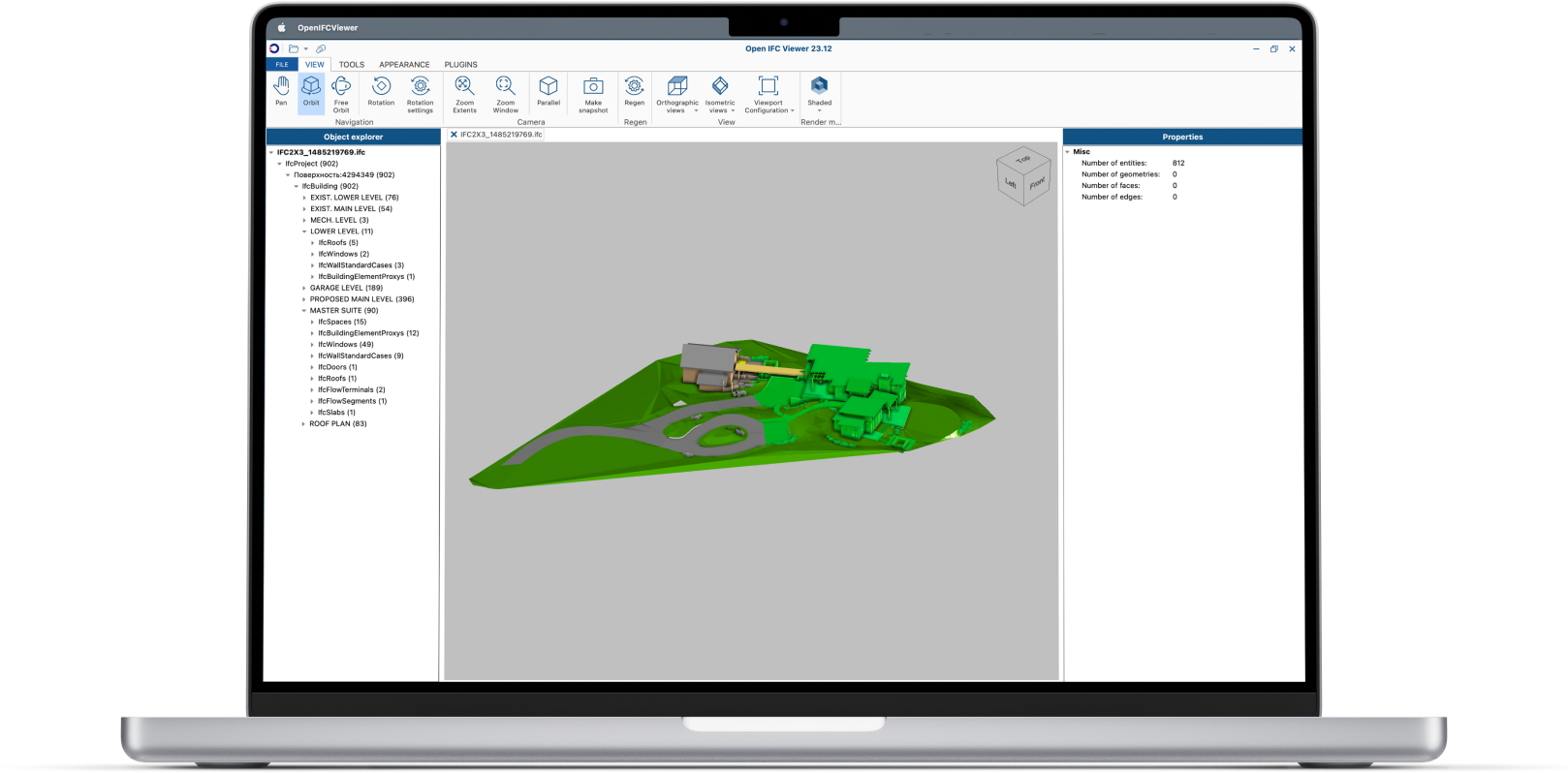Open Viewport Configuration
The image size is (1568, 773).
(768, 94)
